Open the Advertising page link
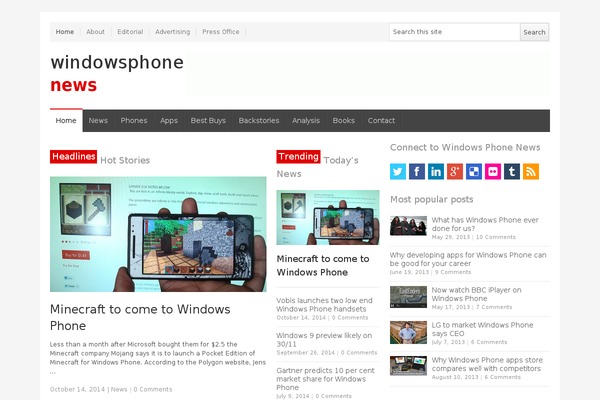The width and height of the screenshot is (600, 400). click(x=173, y=32)
